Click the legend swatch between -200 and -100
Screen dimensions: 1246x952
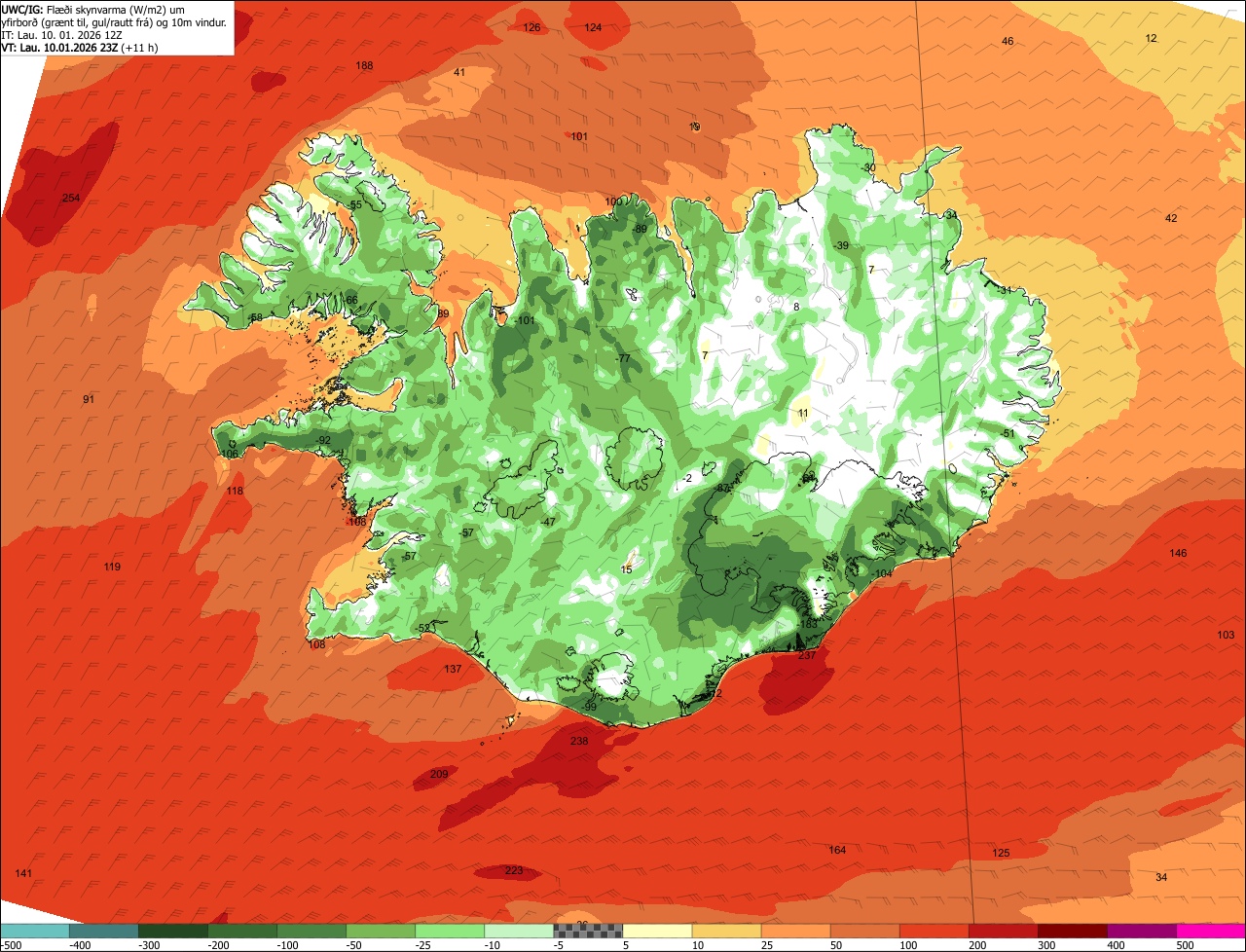click(241, 932)
